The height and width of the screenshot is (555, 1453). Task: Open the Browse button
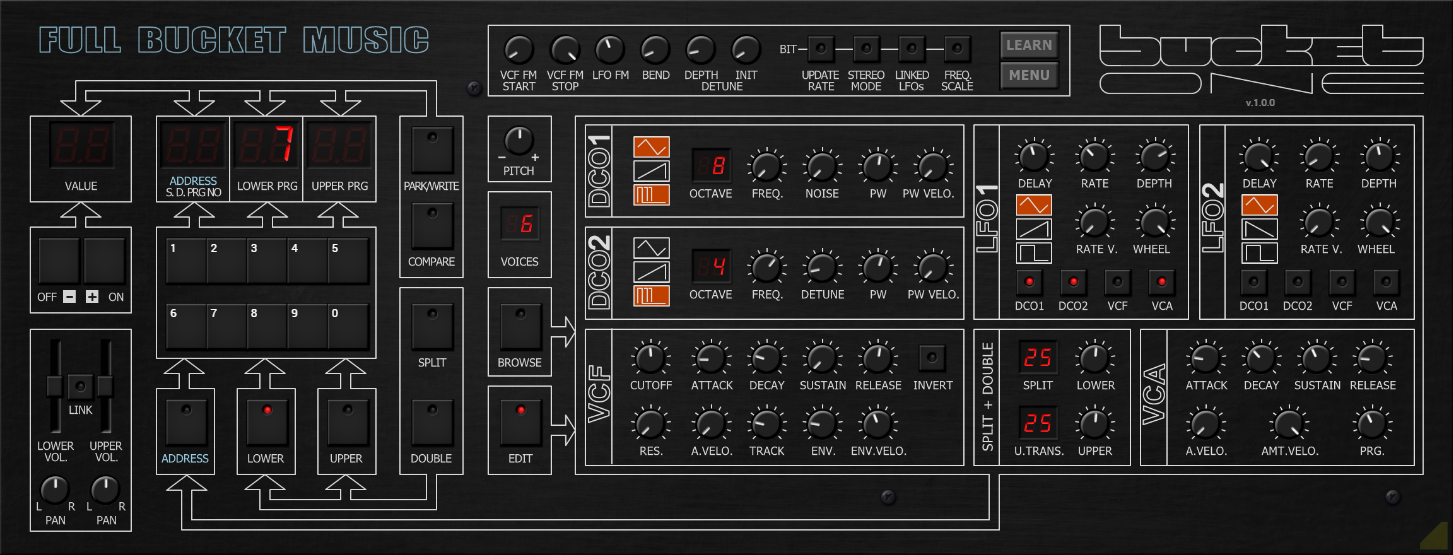[520, 326]
